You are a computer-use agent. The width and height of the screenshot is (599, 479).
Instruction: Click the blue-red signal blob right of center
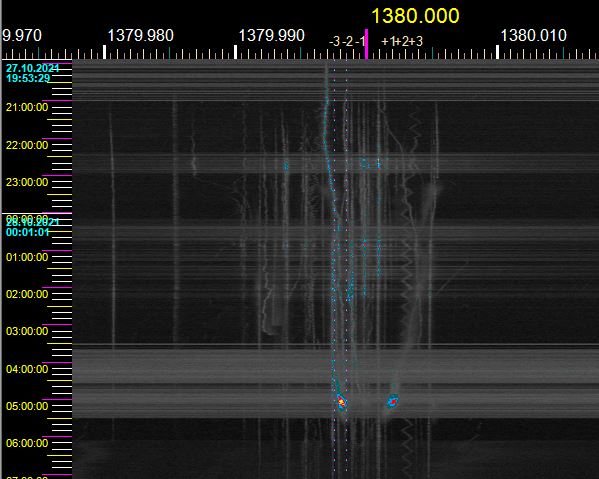(x=393, y=401)
